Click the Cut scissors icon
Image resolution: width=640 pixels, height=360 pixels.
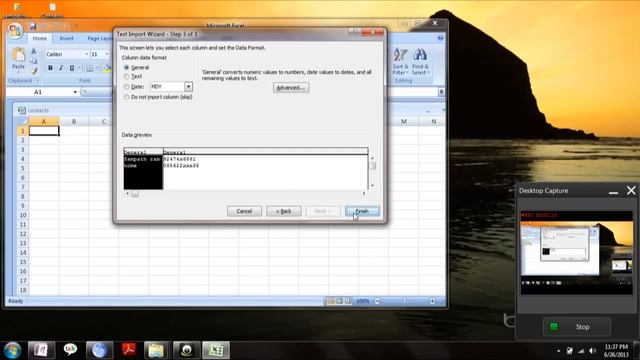tap(34, 51)
